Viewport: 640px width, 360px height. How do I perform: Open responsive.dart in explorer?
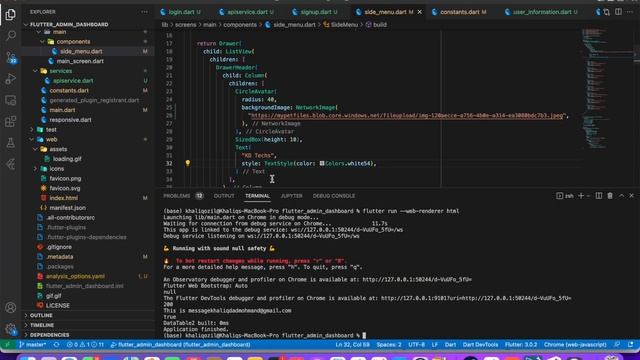click(x=70, y=120)
